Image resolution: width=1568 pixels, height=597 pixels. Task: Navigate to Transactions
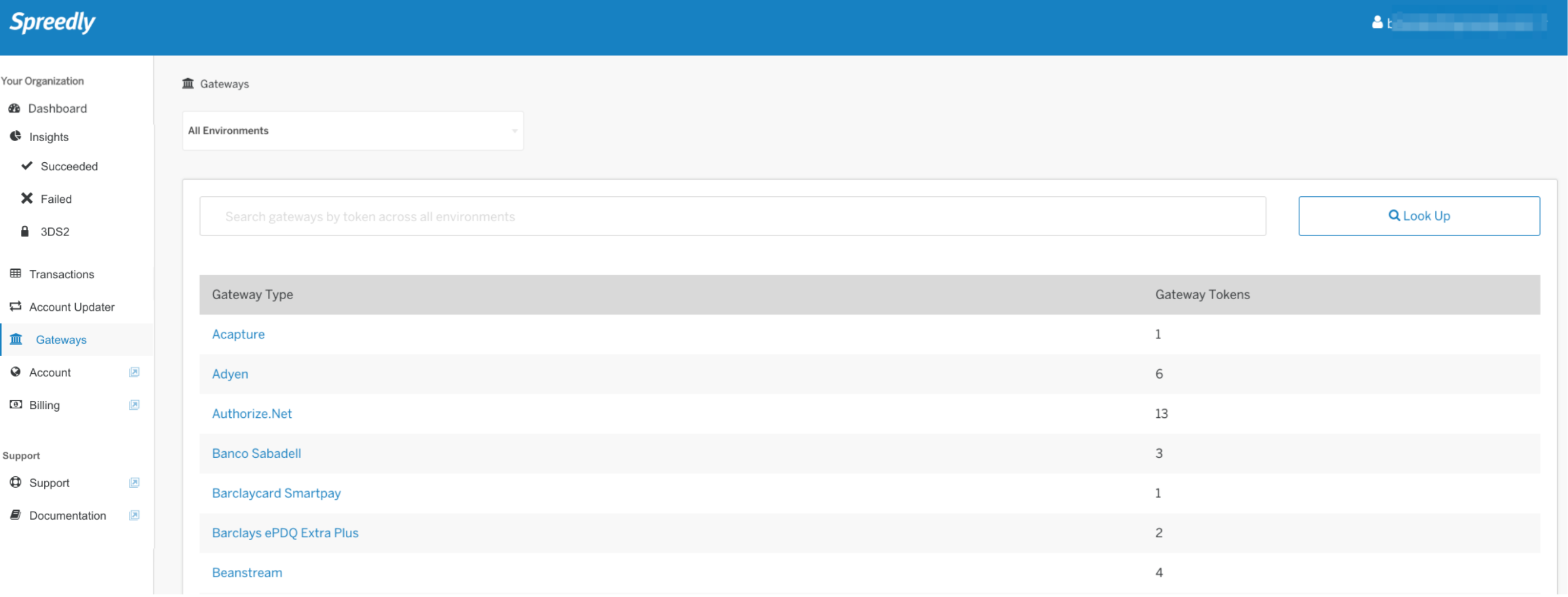pyautogui.click(x=62, y=274)
